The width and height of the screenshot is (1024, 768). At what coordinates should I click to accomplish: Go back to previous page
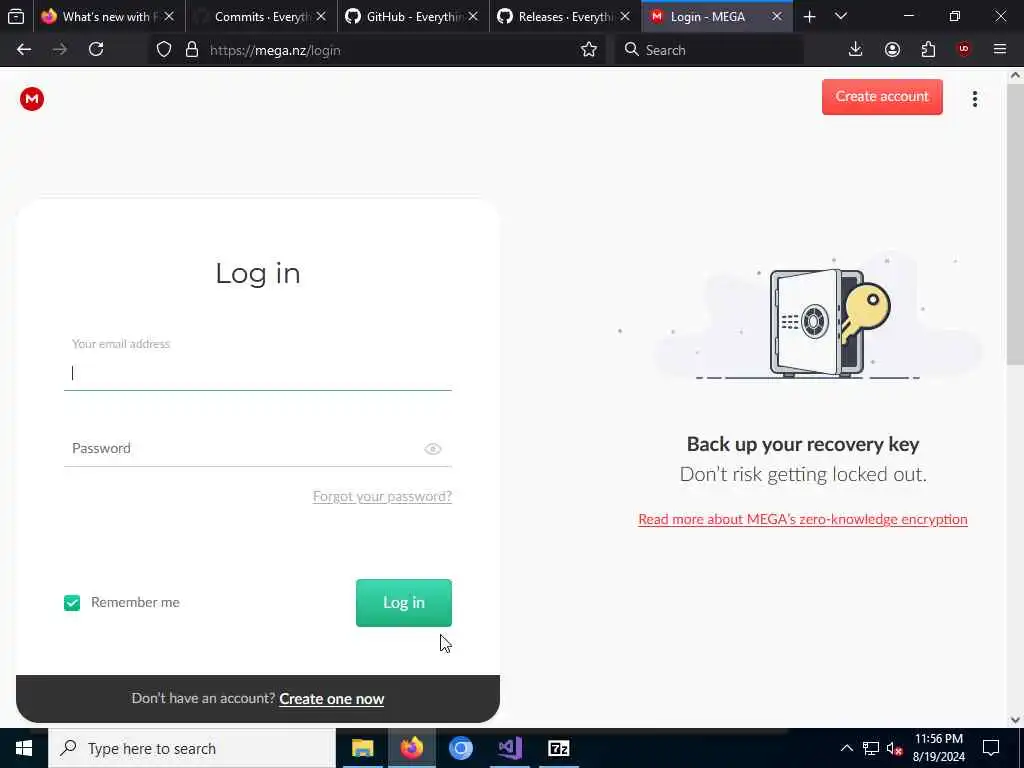pos(24,50)
